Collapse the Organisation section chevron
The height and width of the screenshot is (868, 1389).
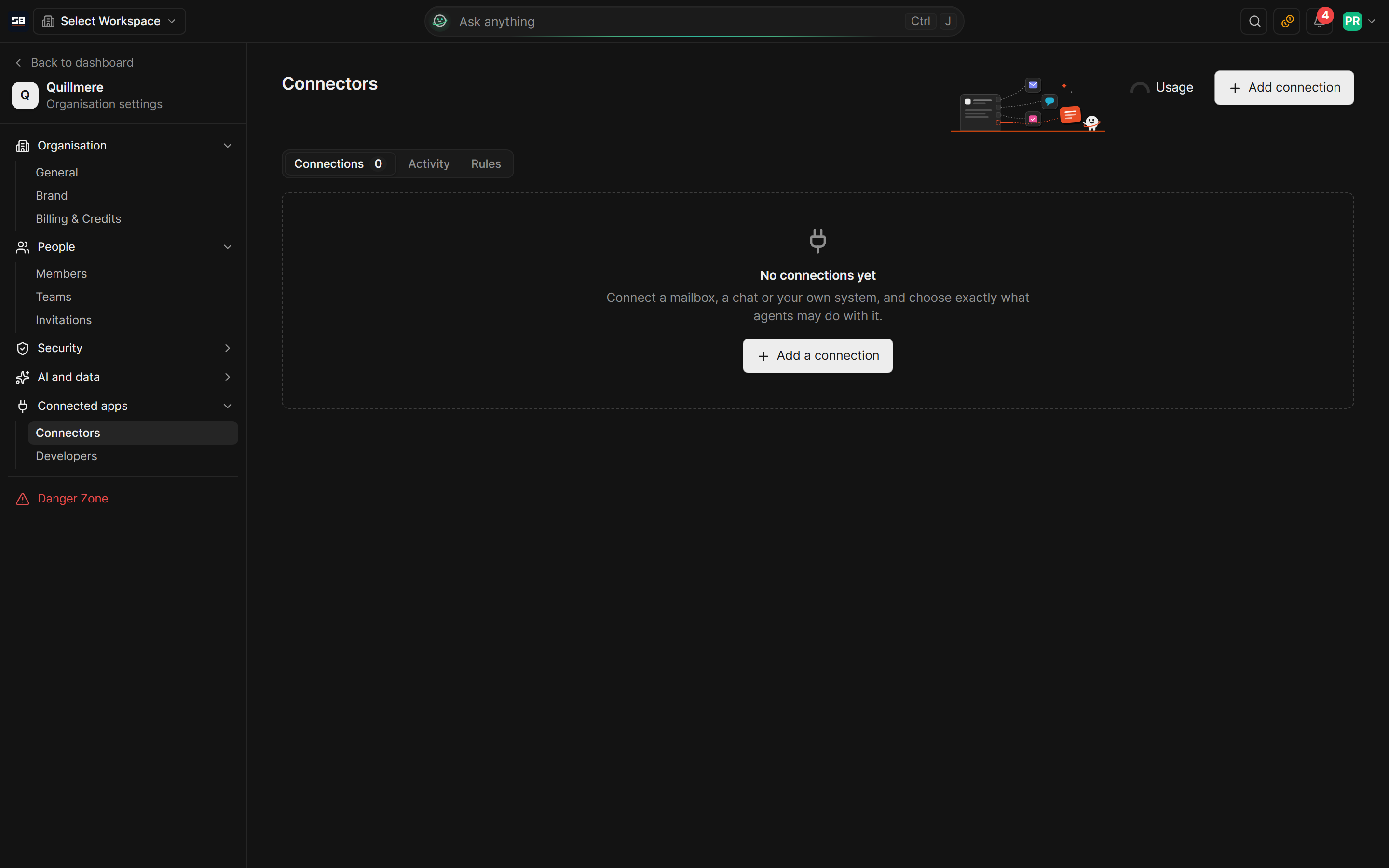click(x=227, y=146)
